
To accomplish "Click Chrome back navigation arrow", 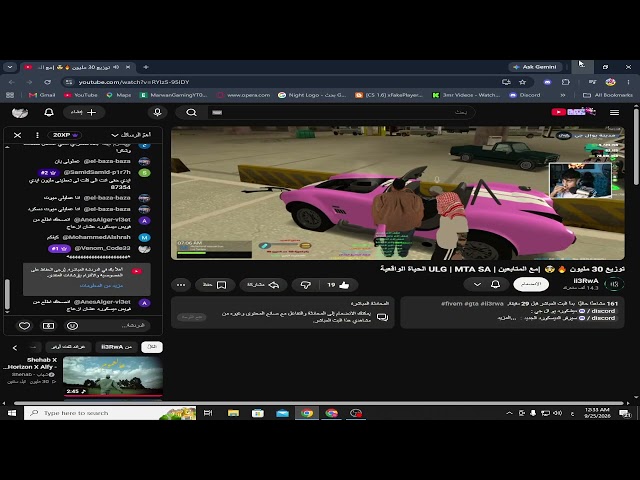I will click(11, 82).
